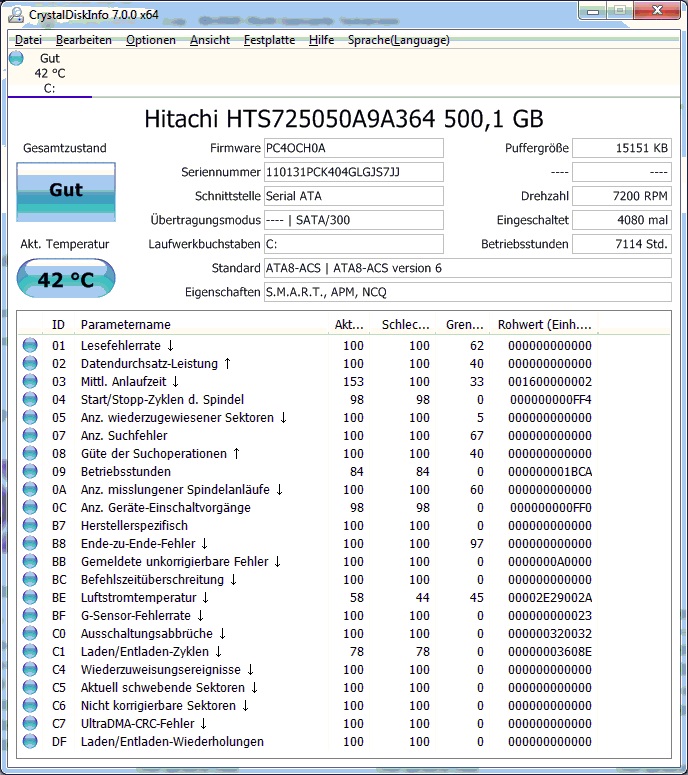688x775 pixels.
Task: Click the Eigenschaften field S.M.A.R.T., APM, NCQ
Action: coord(468,292)
